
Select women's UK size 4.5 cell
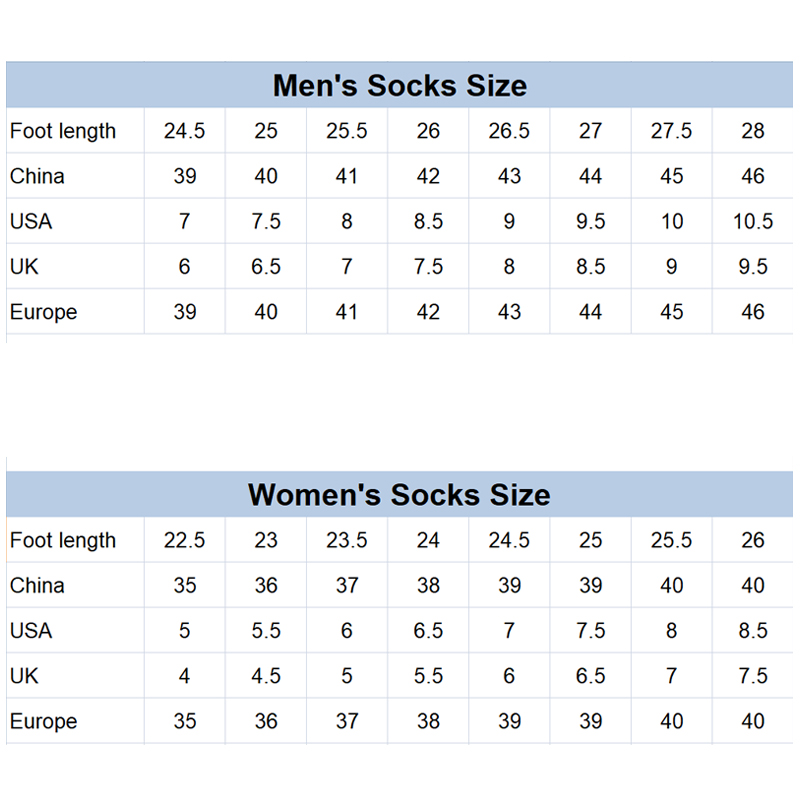266,676
